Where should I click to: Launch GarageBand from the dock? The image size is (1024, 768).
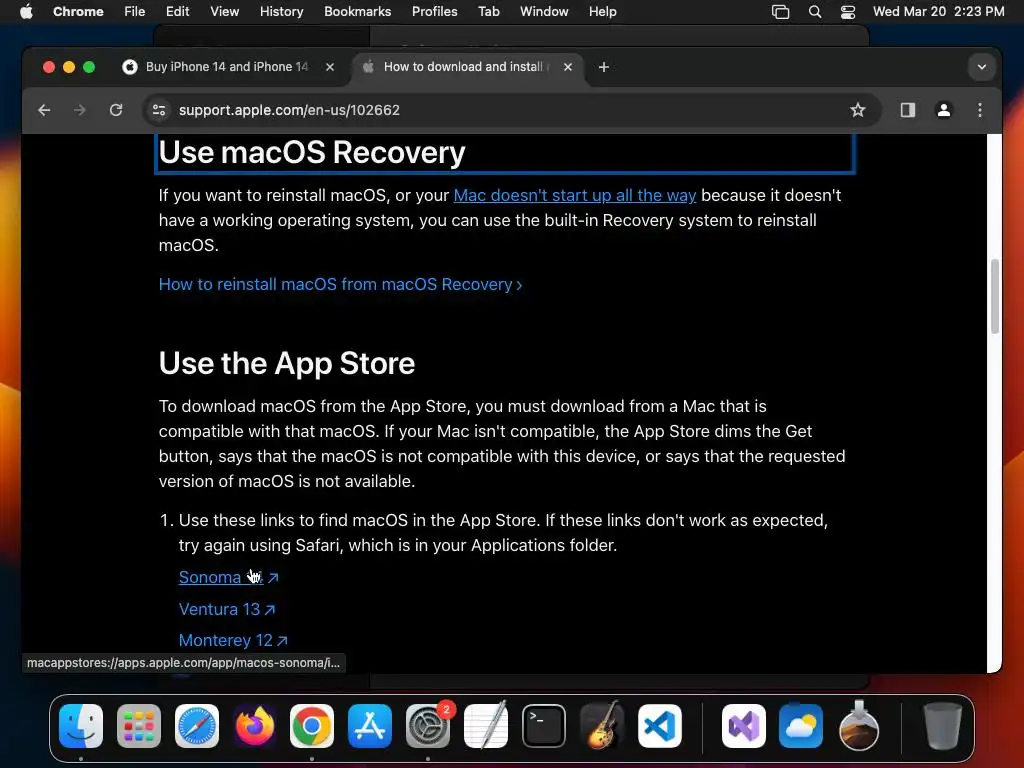[601, 726]
